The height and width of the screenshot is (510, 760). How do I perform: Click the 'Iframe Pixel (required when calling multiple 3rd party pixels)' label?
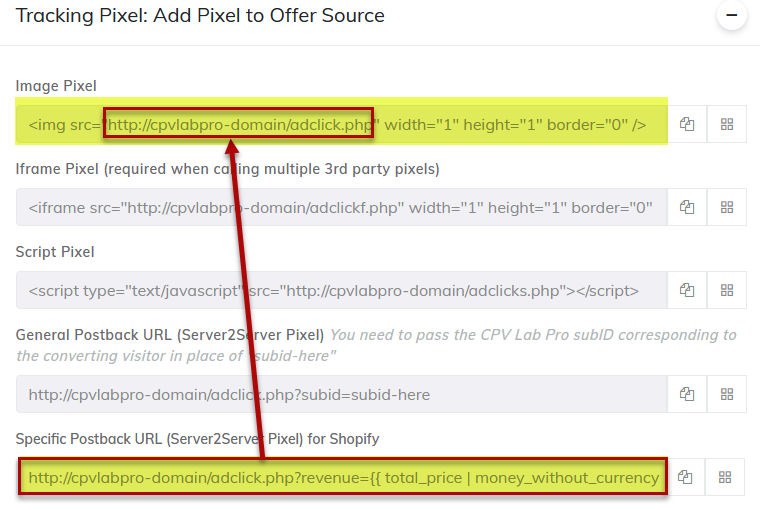[227, 169]
